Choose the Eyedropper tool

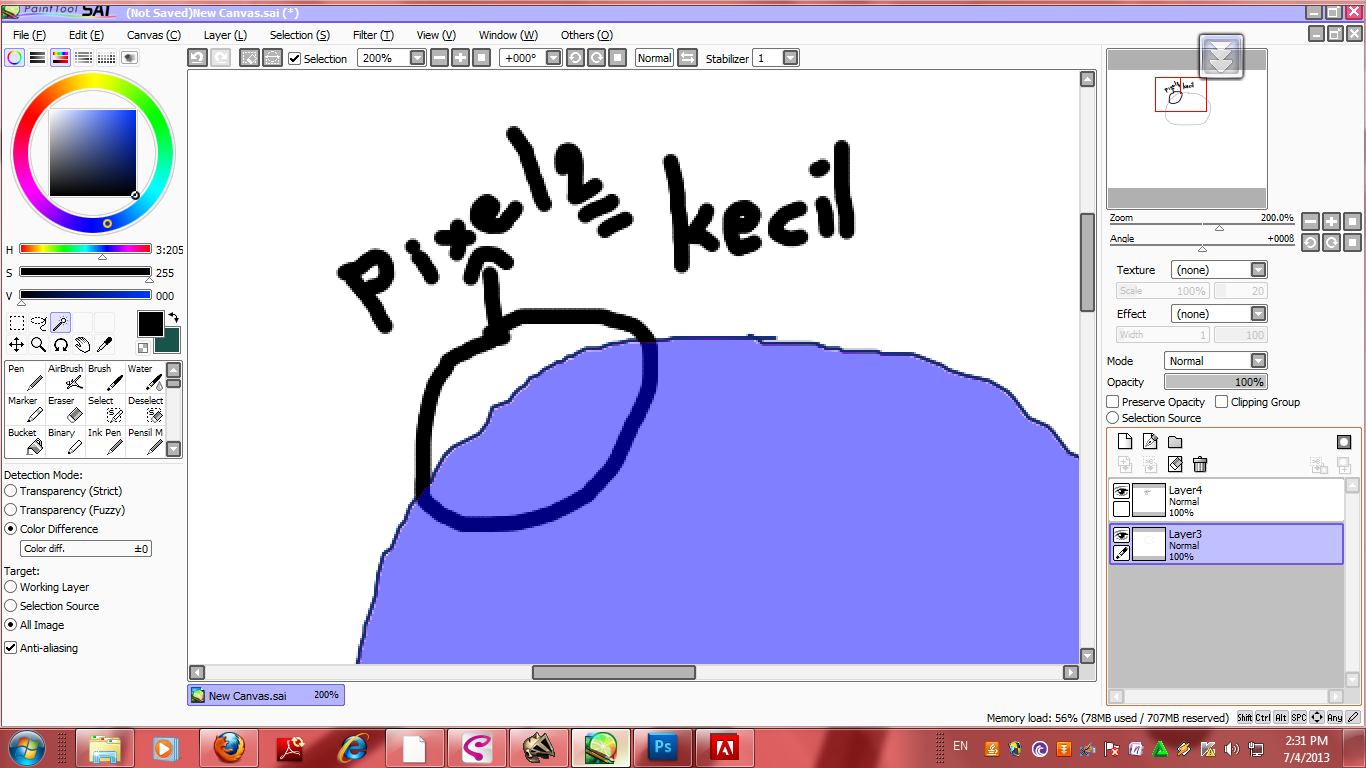105,344
